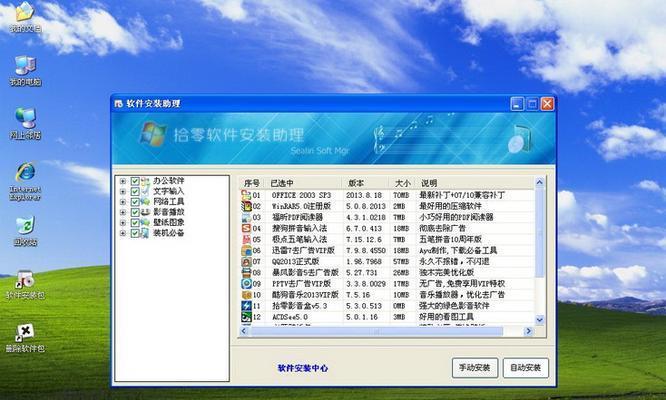Sort by 序号 column header

click(253, 183)
